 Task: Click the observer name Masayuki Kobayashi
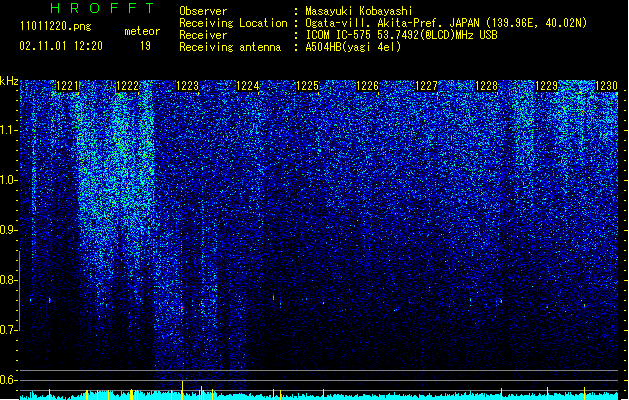359,11
